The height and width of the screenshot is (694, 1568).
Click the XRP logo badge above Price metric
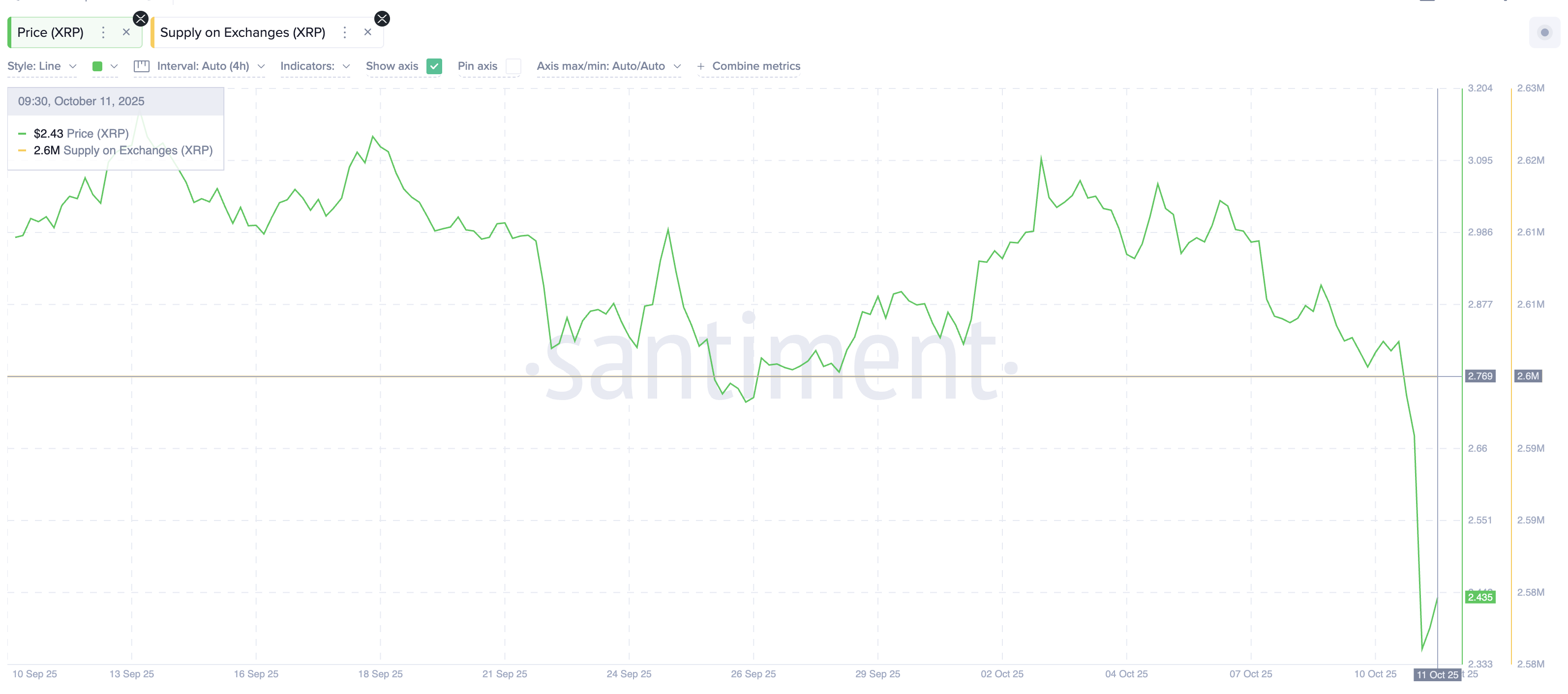pos(140,18)
